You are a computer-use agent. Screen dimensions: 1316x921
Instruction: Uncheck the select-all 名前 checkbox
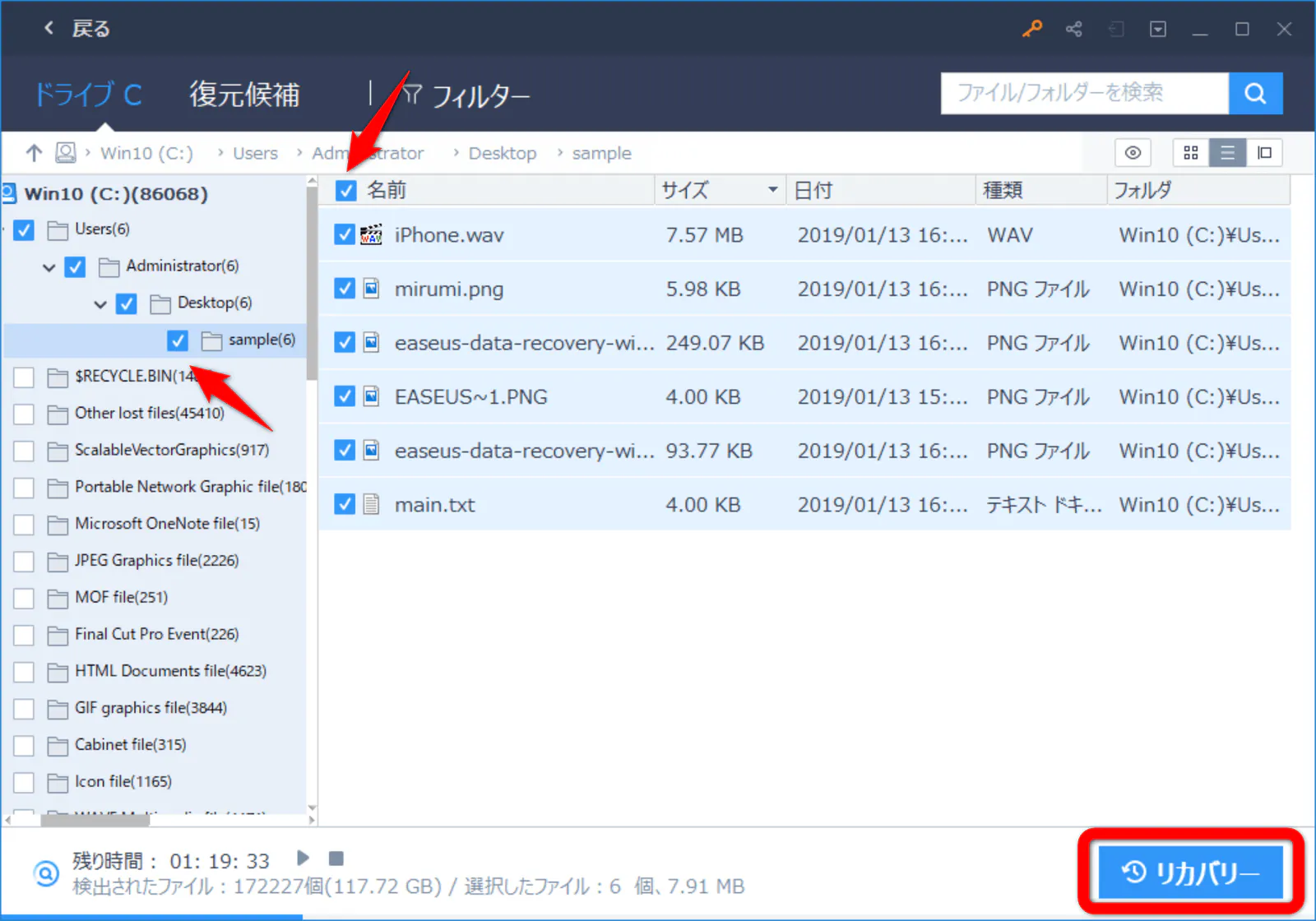pos(346,191)
